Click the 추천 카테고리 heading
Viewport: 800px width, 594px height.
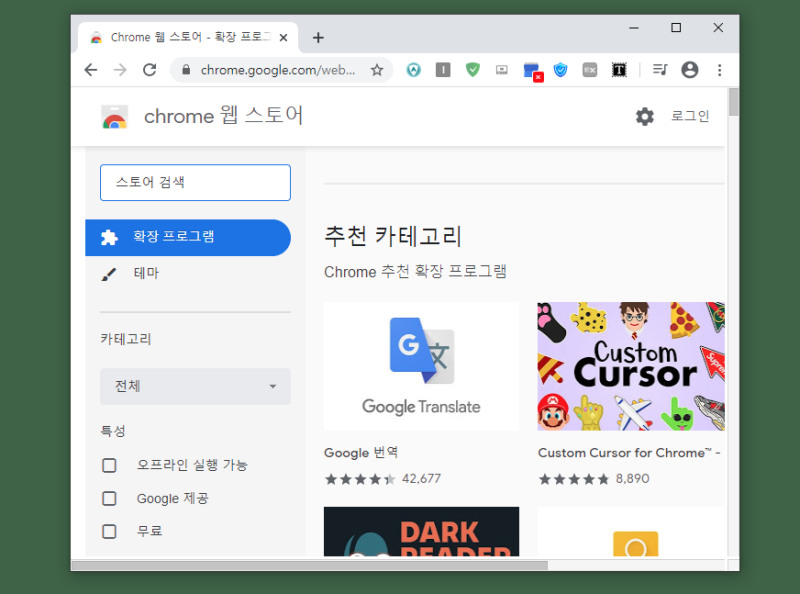393,236
